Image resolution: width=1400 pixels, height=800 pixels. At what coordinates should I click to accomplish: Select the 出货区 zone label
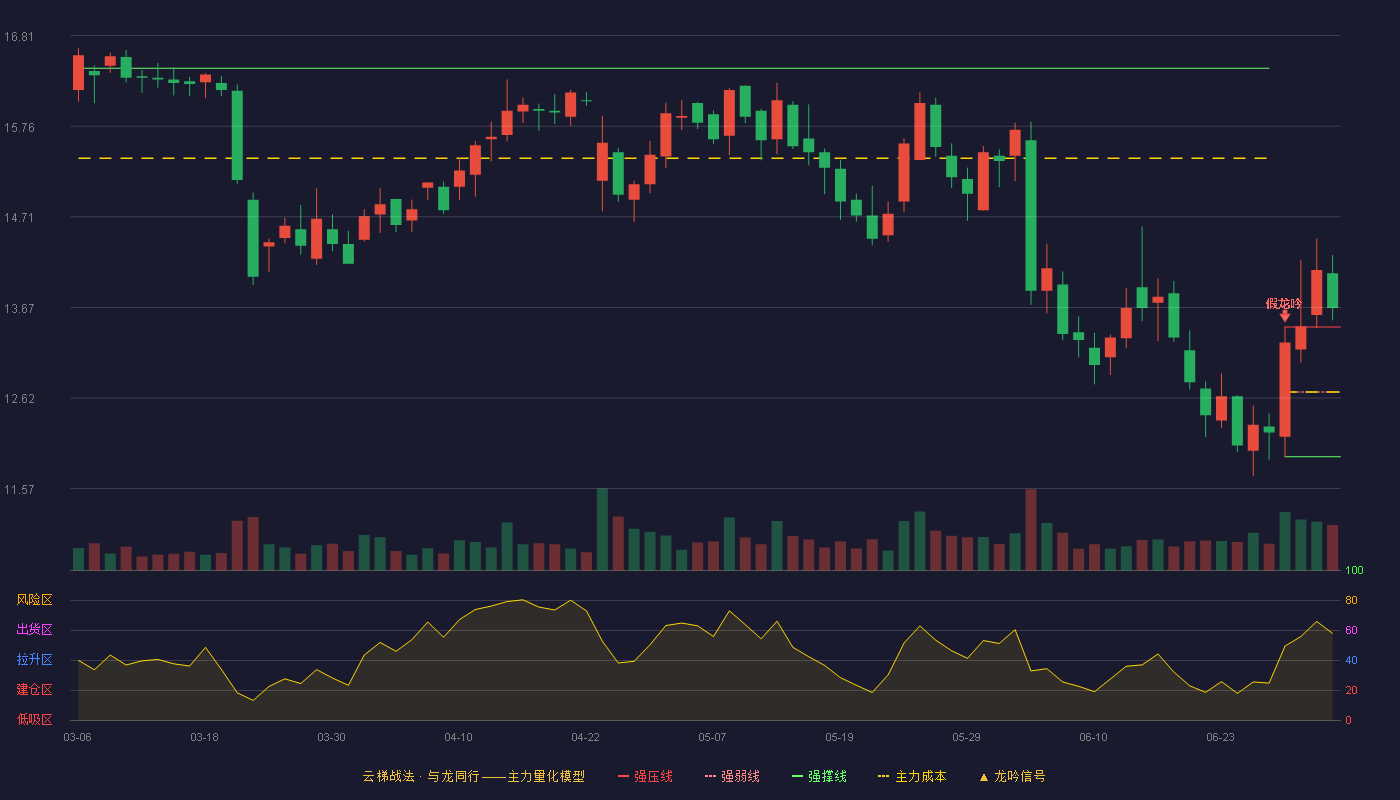[34, 630]
